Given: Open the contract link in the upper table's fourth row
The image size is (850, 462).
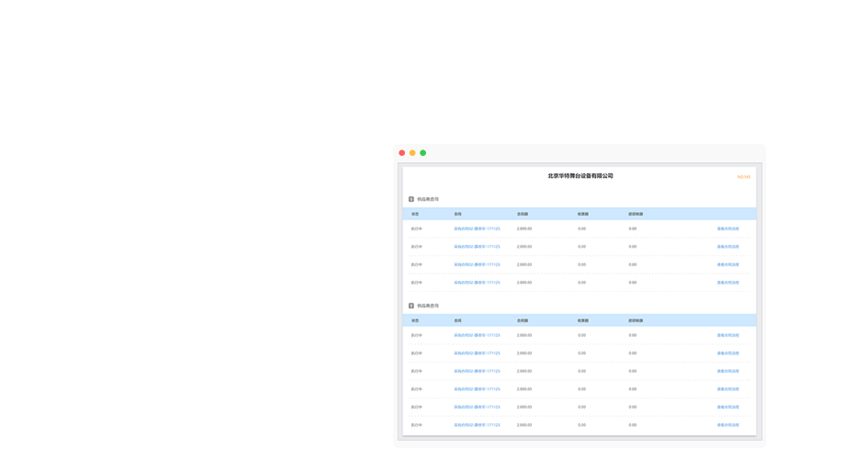Looking at the screenshot, I should [477, 283].
